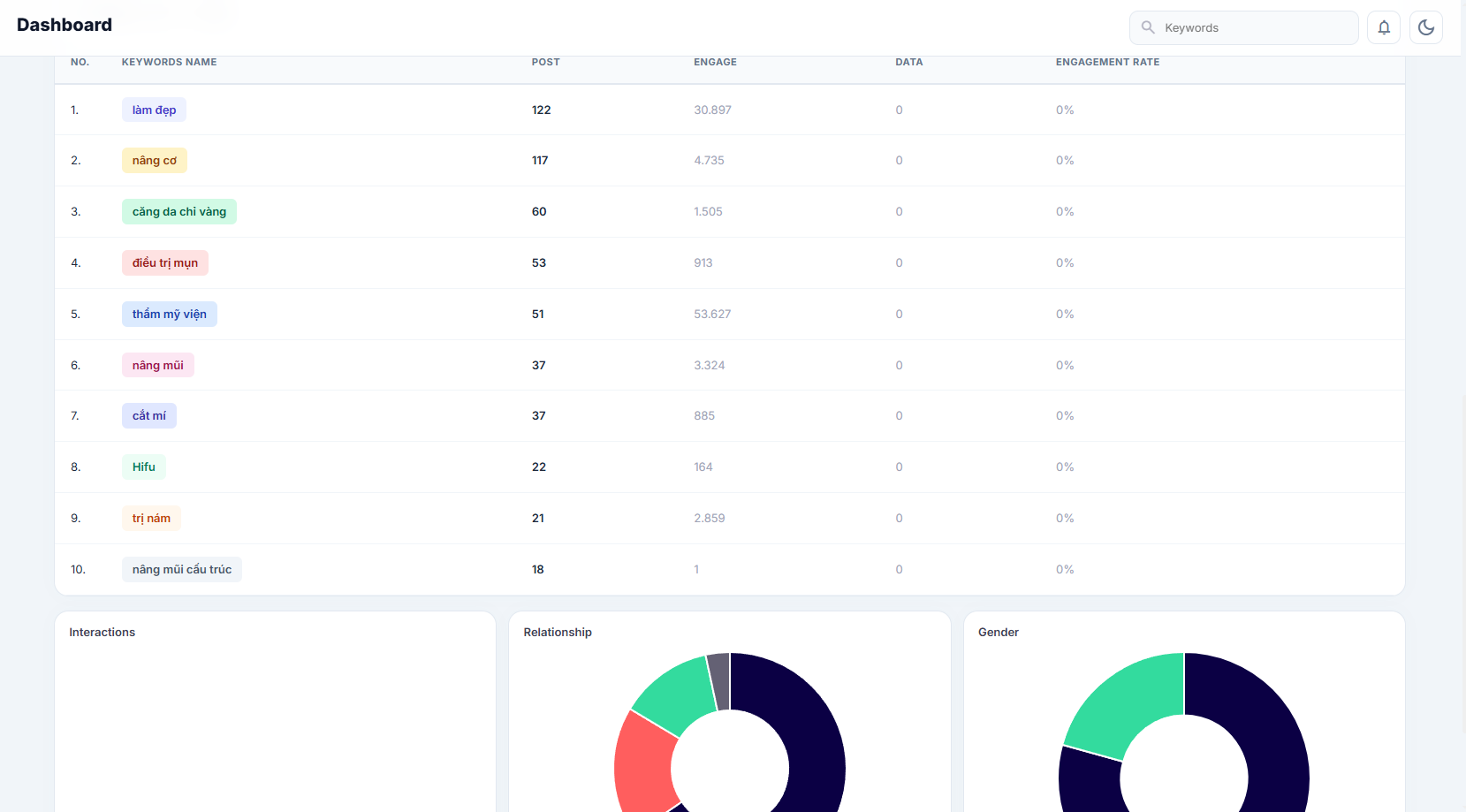
Task: Click the Dashboard page title
Action: click(65, 25)
